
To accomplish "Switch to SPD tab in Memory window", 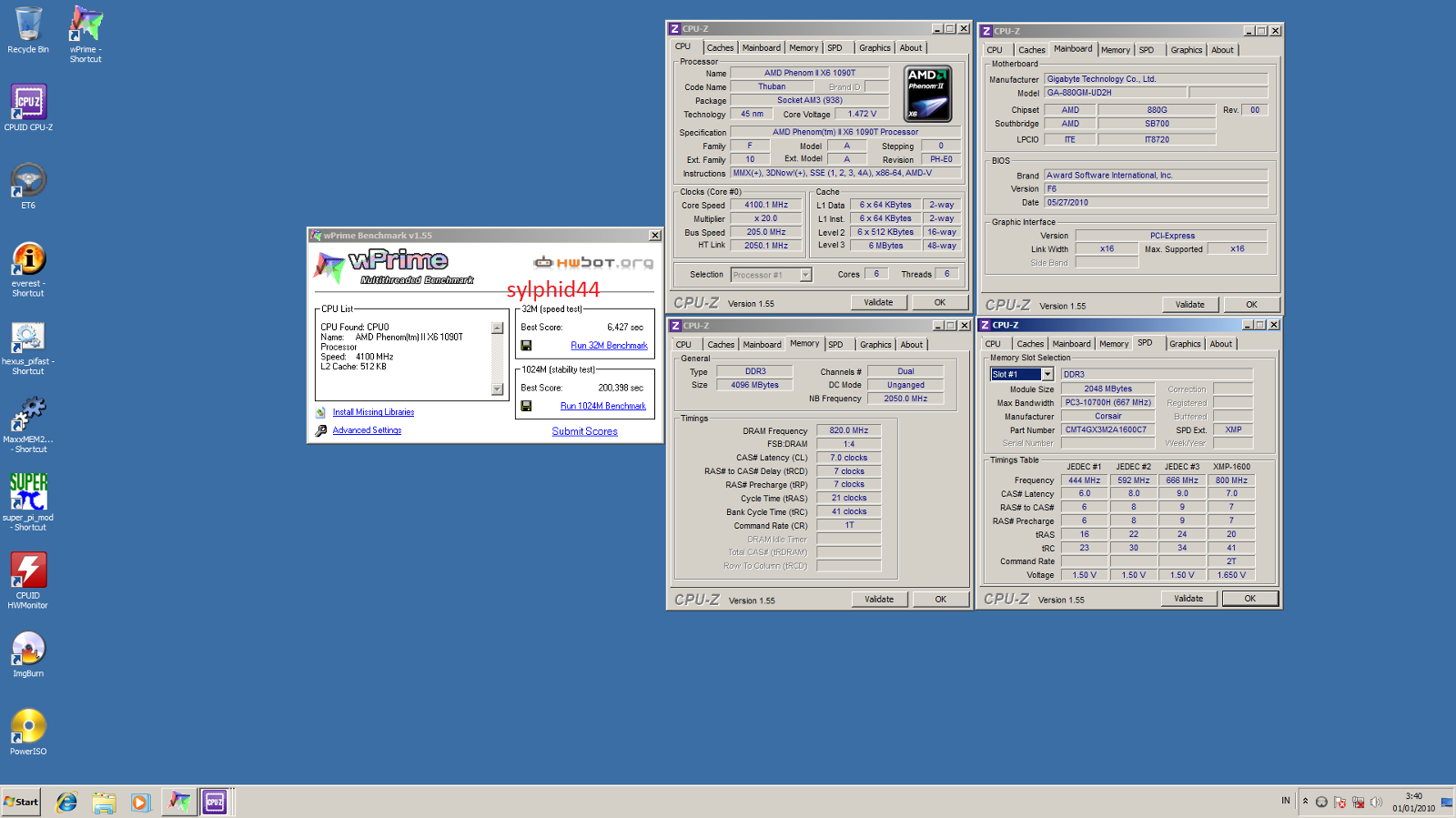I will [835, 345].
